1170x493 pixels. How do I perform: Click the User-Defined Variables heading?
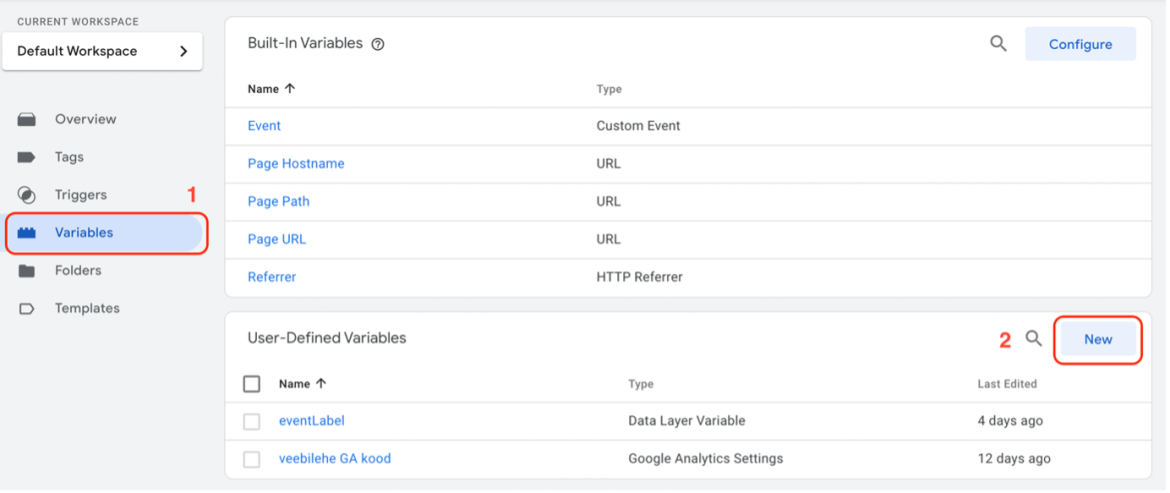point(327,338)
